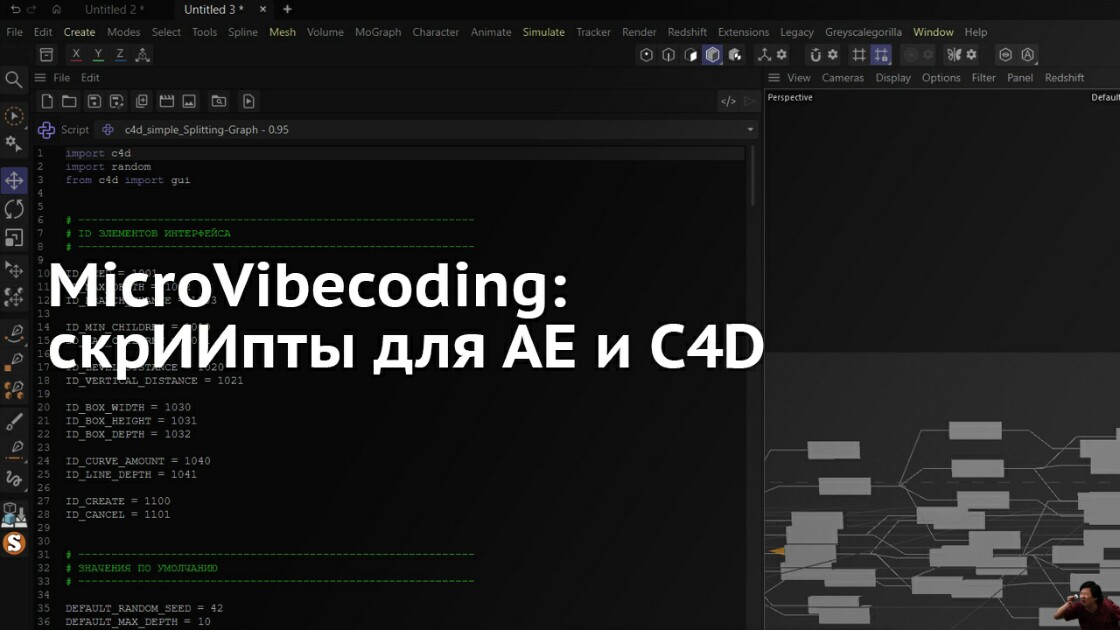Open the asset browser box icon
This screenshot has width=1120, height=630.
pos(46,55)
